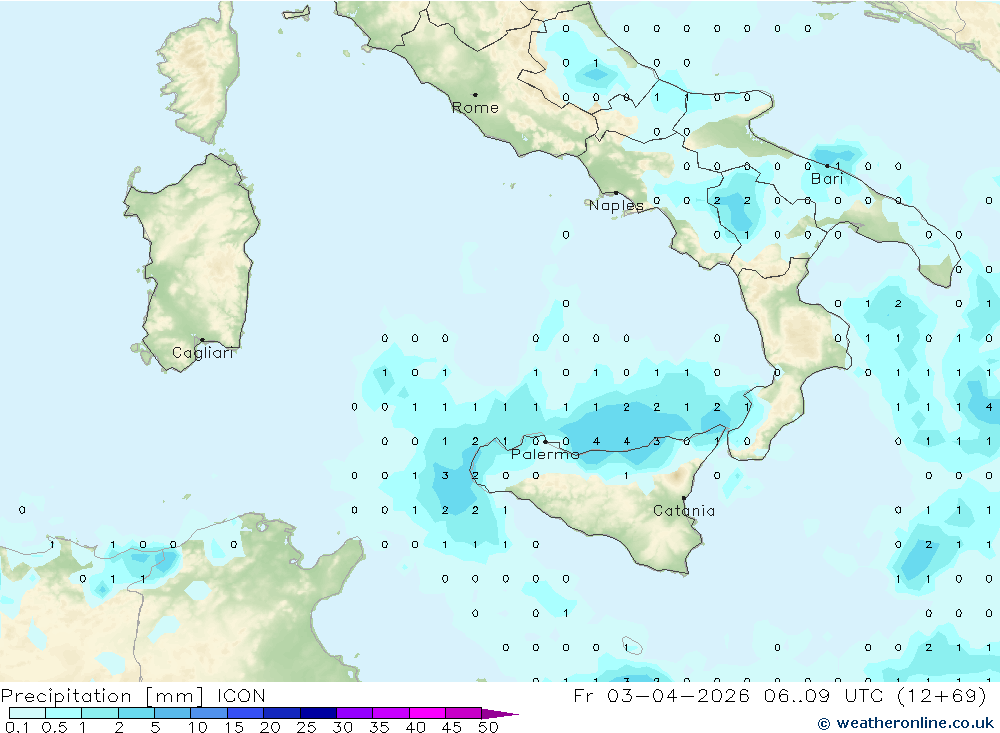The image size is (1000, 733).
Task: Click the Palermo city label
Action: (x=545, y=454)
